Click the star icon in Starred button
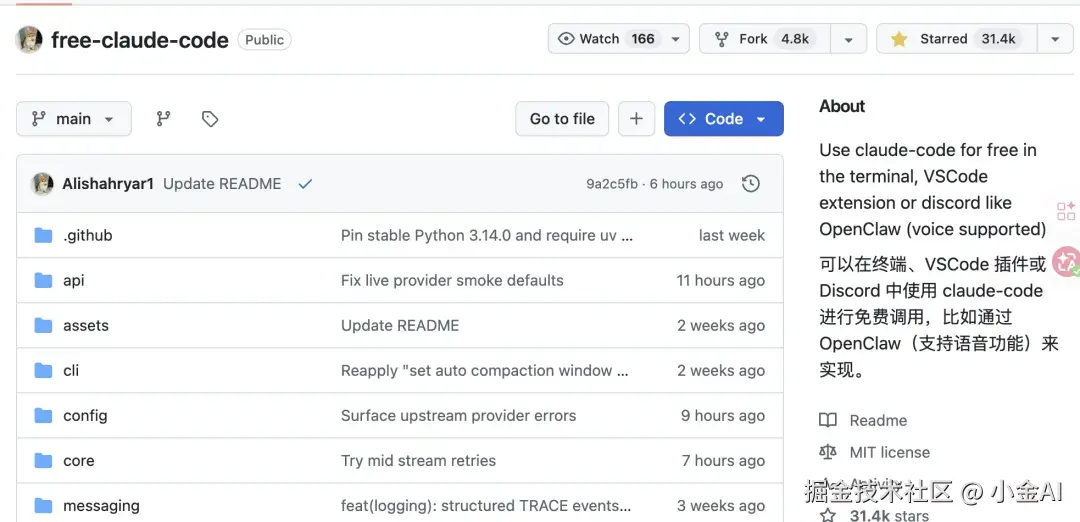The width and height of the screenshot is (1080, 522). (x=899, y=39)
